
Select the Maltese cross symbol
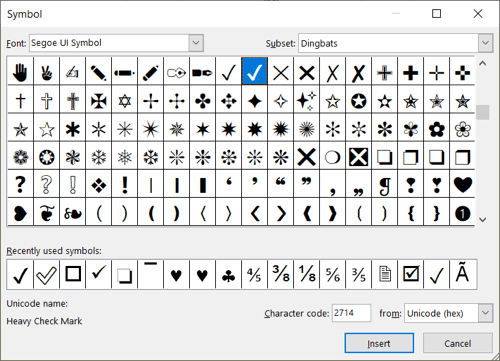(98, 100)
